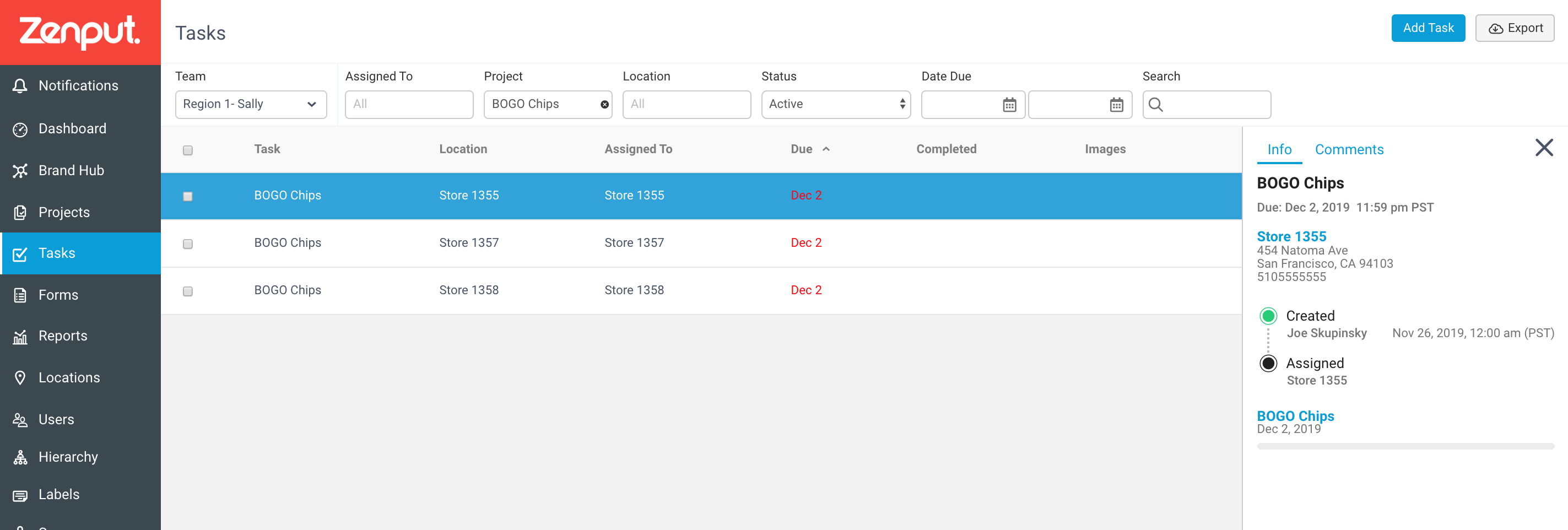Open the Team dropdown Region 1- Sally
This screenshot has height=530, width=1568.
tap(251, 105)
